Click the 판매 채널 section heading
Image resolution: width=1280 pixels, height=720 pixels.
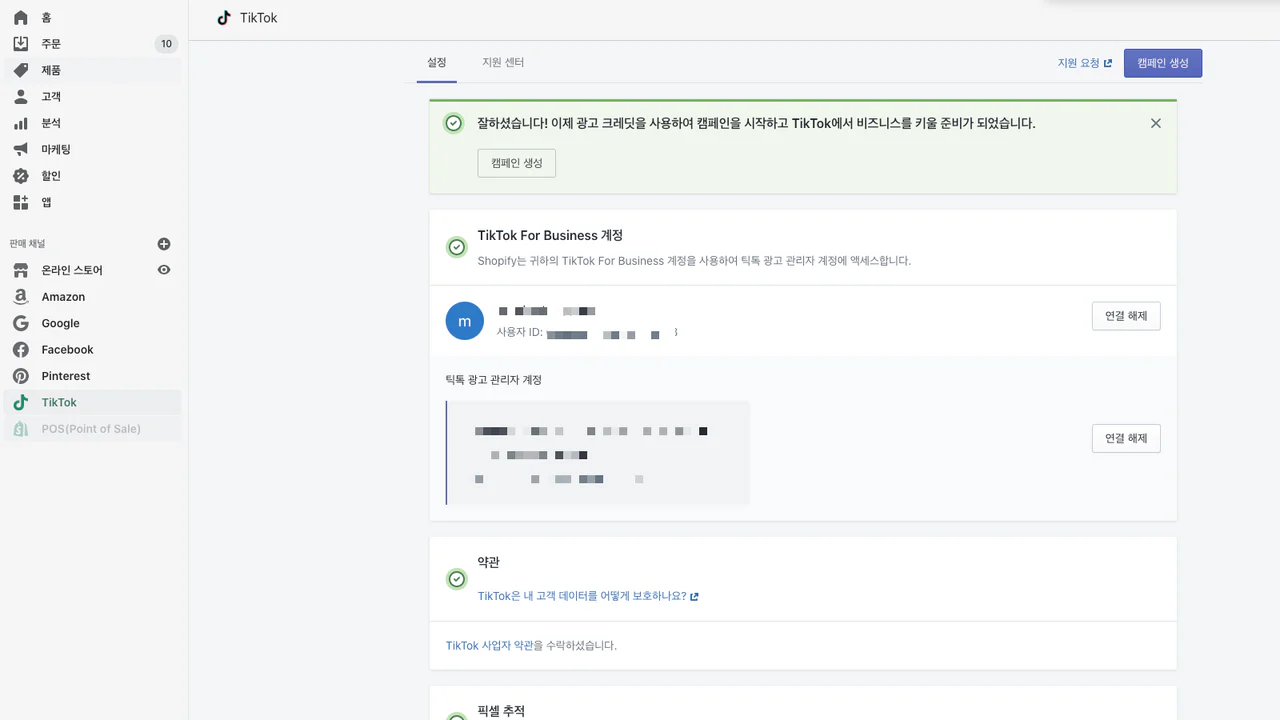pos(27,244)
